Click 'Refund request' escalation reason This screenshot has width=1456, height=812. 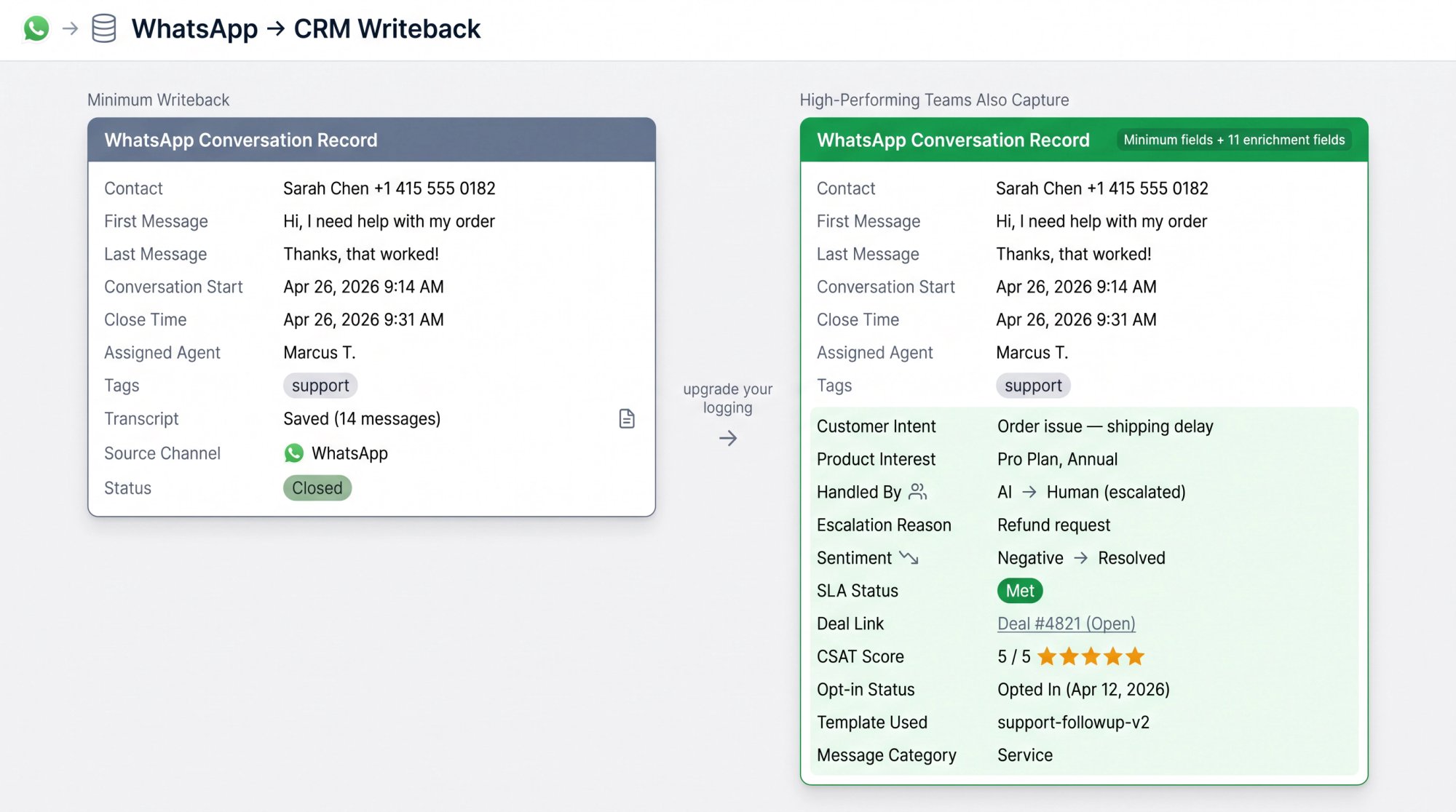[x=1053, y=525]
